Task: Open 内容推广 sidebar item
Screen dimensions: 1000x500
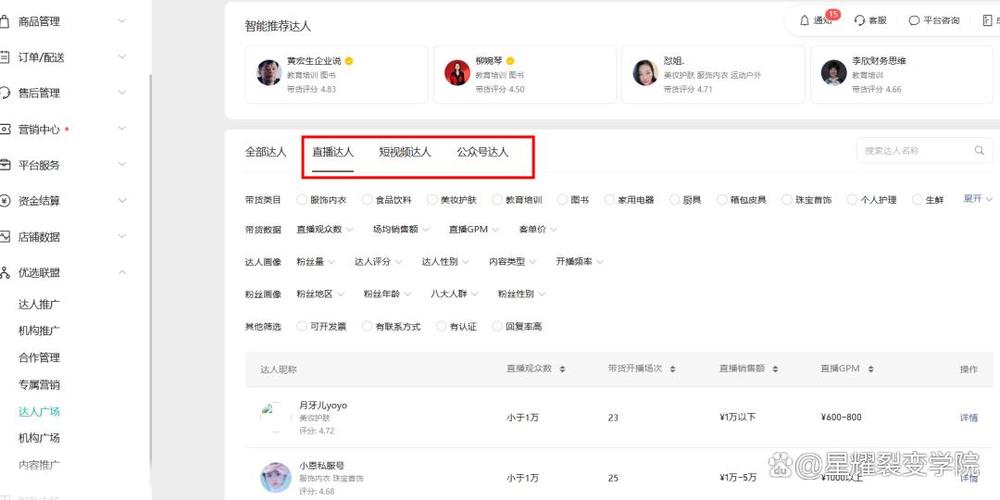Action: coord(39,465)
